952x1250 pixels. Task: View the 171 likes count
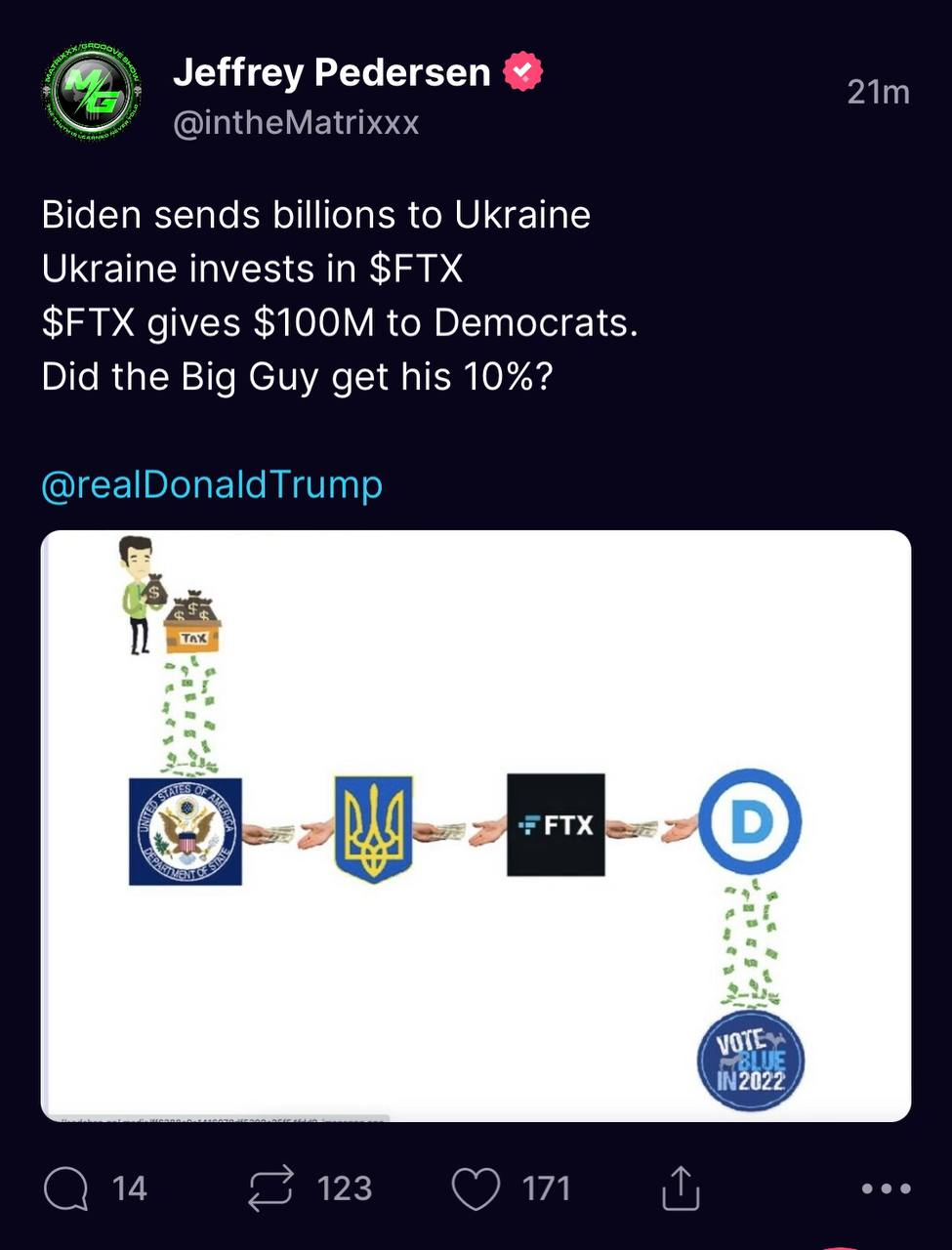[546, 1188]
